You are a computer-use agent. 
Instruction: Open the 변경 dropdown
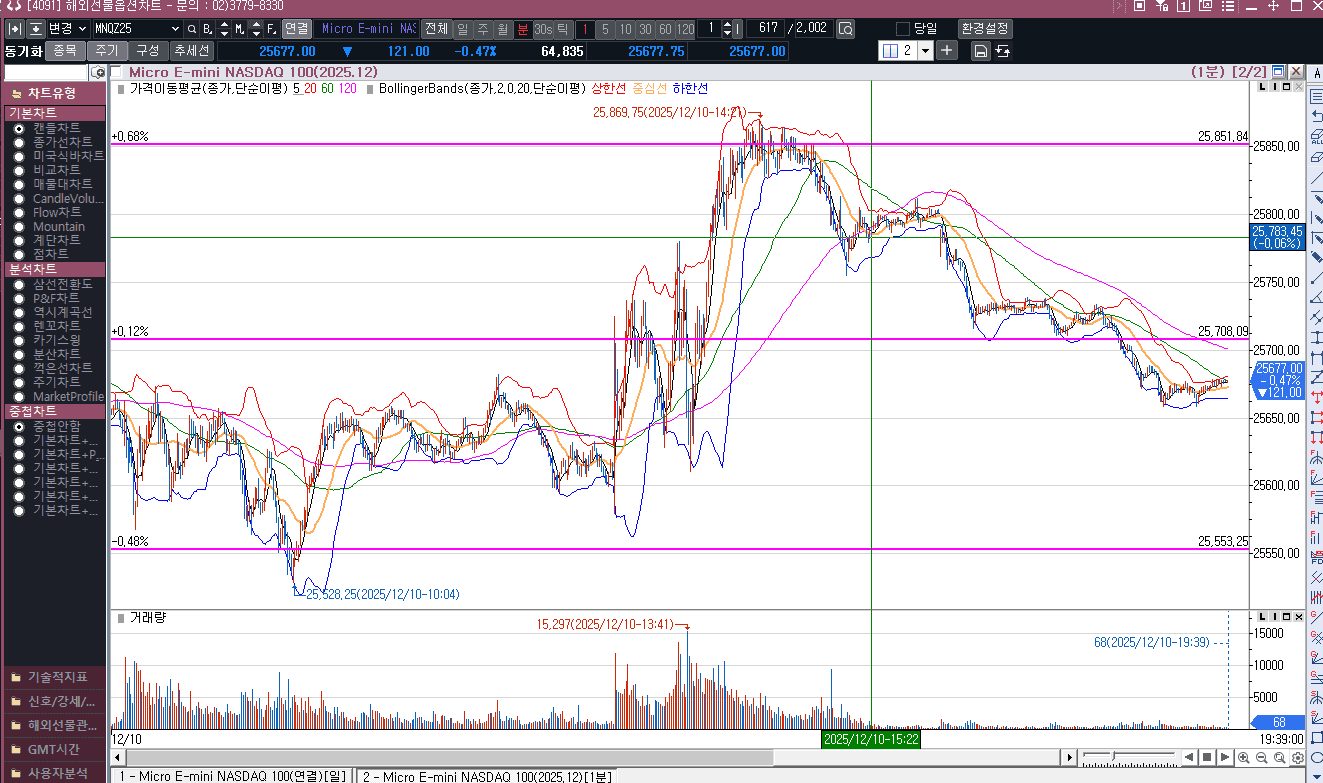coord(82,29)
